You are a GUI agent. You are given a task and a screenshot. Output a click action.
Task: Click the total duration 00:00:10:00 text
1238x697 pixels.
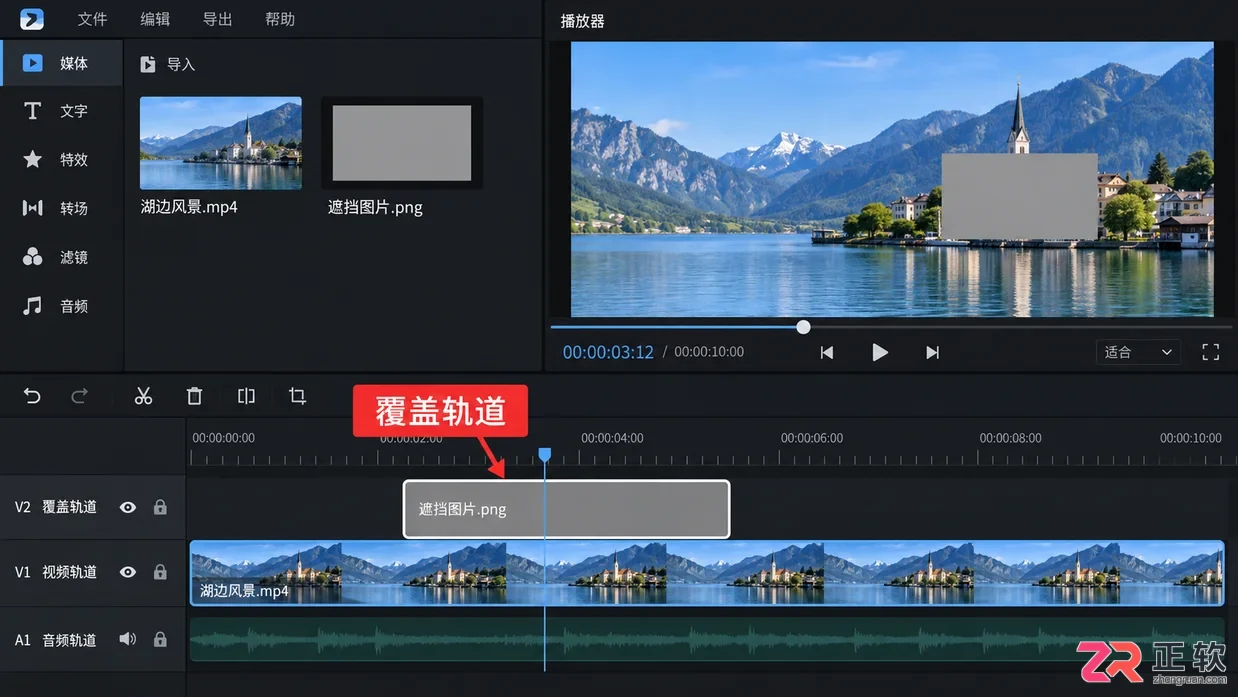tap(709, 352)
